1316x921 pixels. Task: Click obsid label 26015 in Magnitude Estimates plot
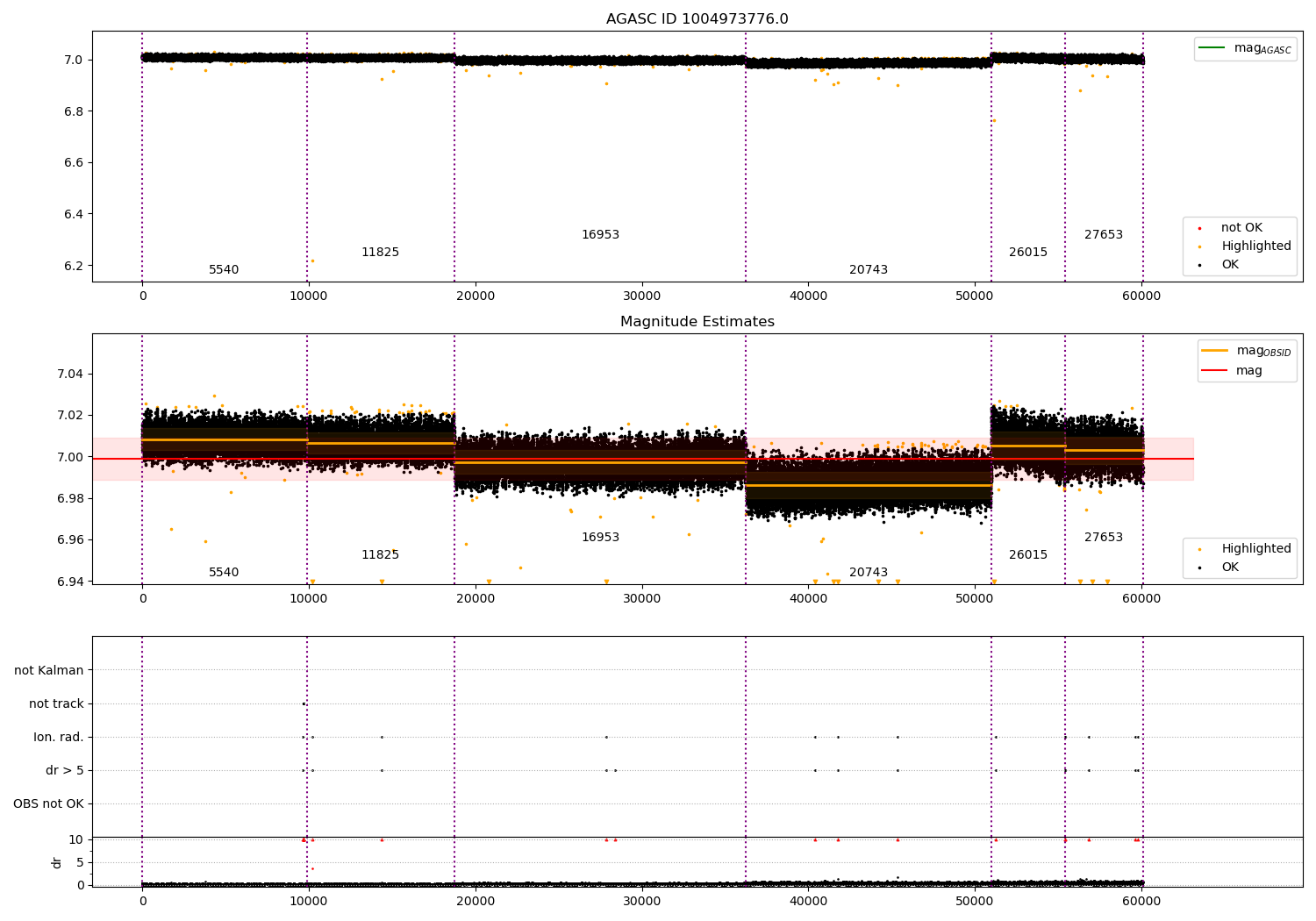pos(1028,555)
